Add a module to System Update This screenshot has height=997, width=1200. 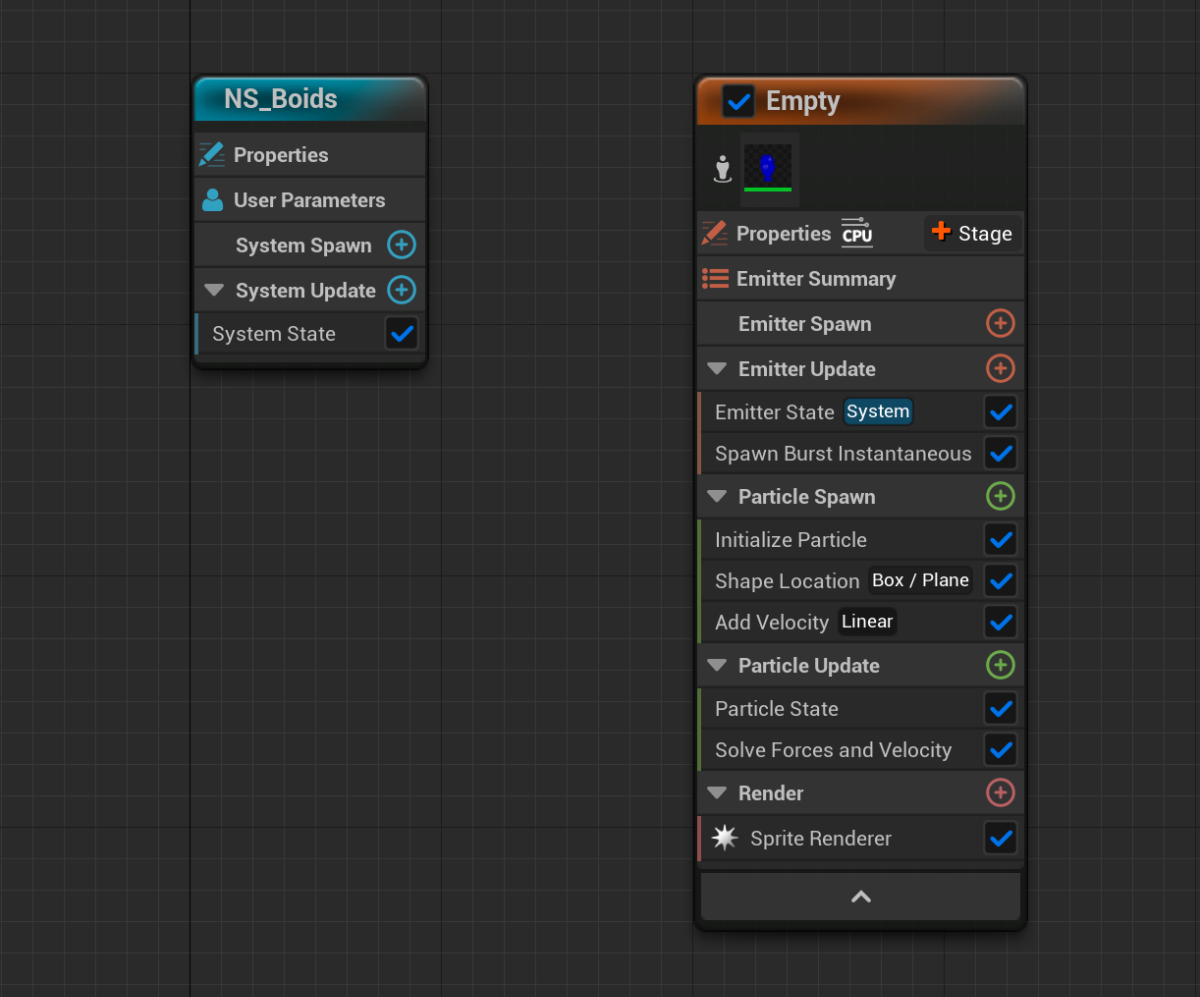coord(401,290)
